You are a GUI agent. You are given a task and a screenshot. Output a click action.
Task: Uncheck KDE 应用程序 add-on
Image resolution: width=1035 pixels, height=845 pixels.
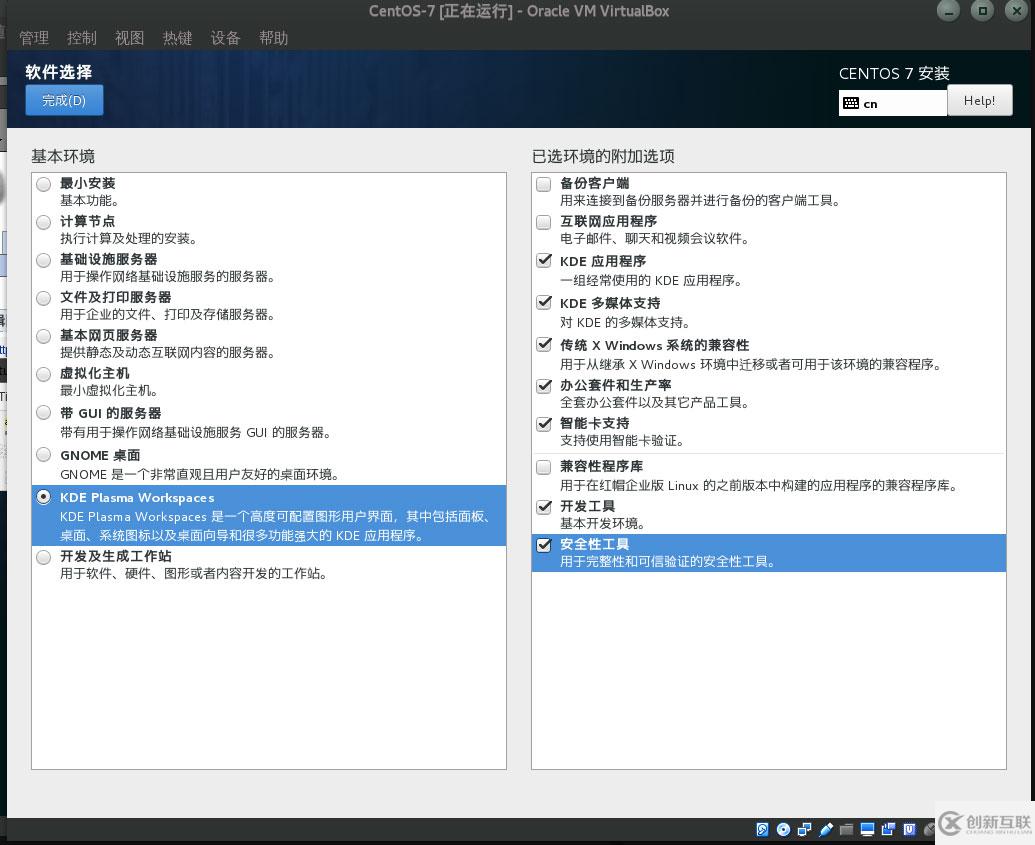click(x=544, y=261)
